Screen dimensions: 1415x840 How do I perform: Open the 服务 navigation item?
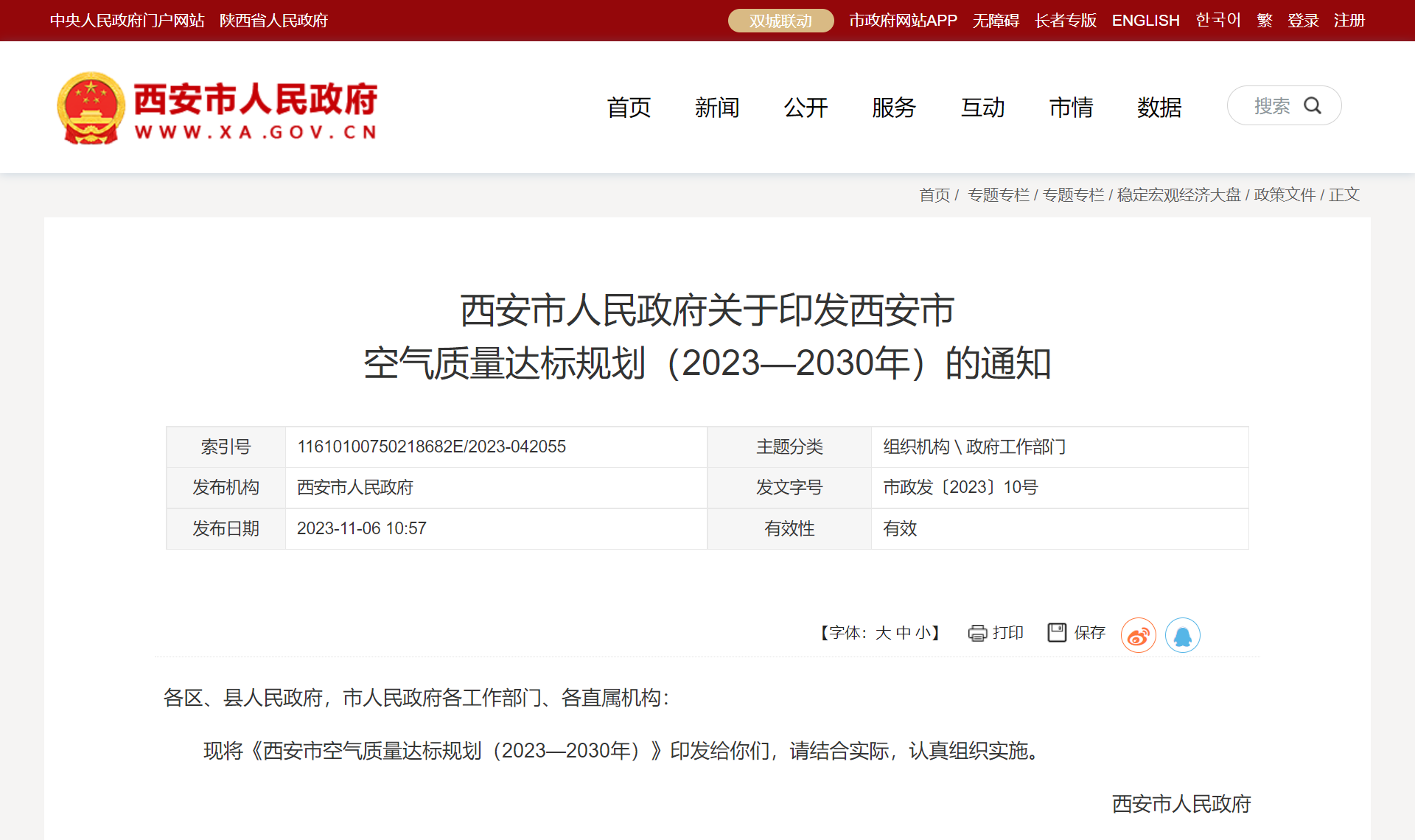894,108
